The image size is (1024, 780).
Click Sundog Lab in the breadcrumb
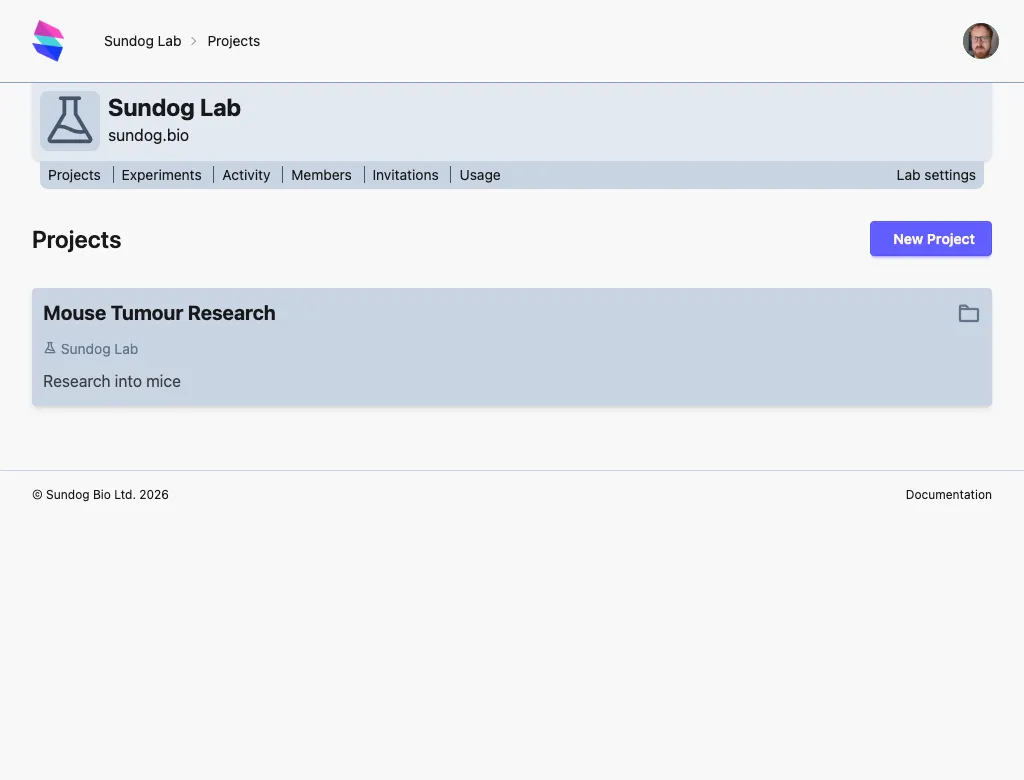[142, 41]
